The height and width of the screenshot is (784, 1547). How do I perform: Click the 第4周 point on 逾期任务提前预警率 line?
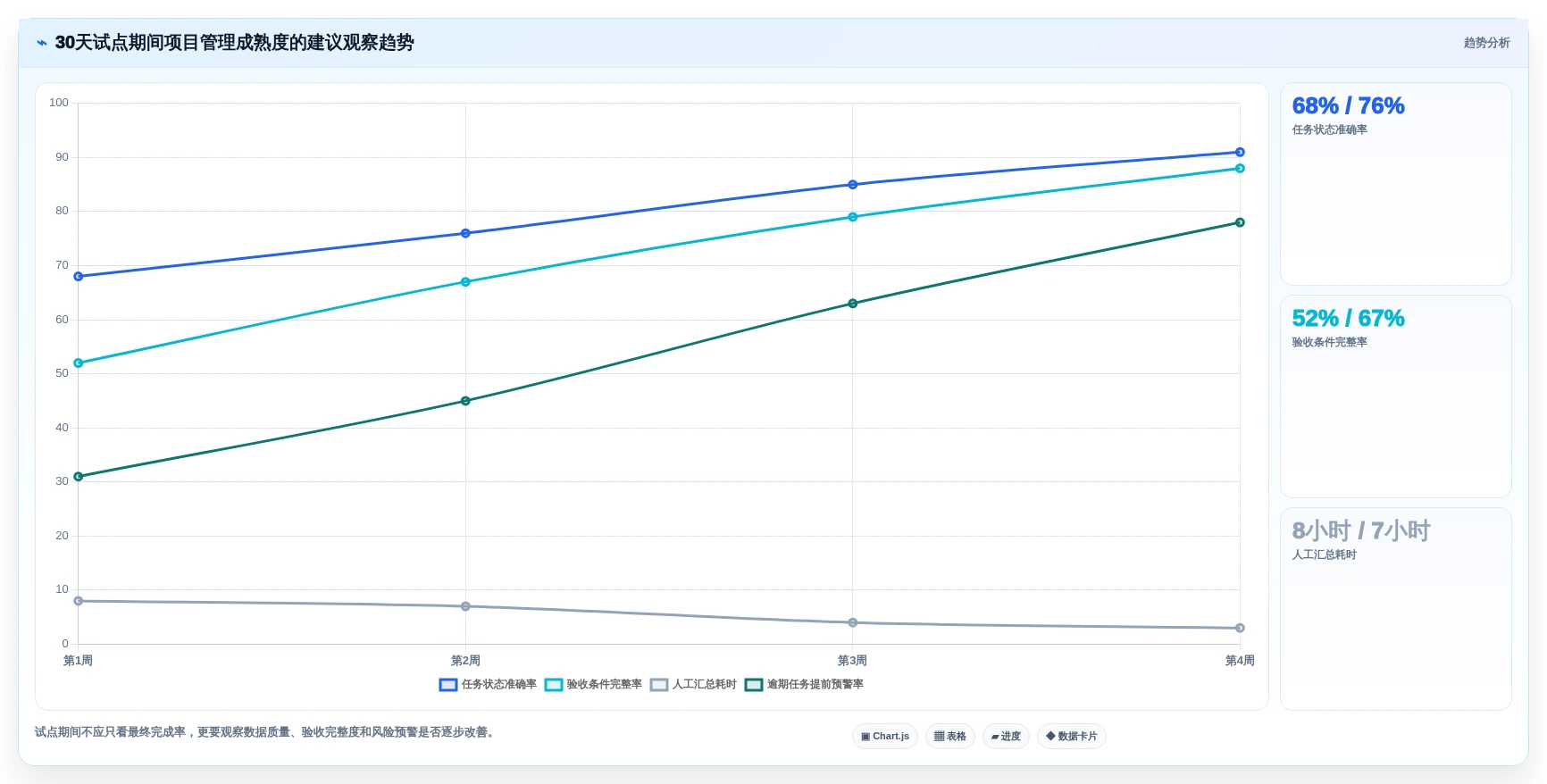pyautogui.click(x=1240, y=222)
